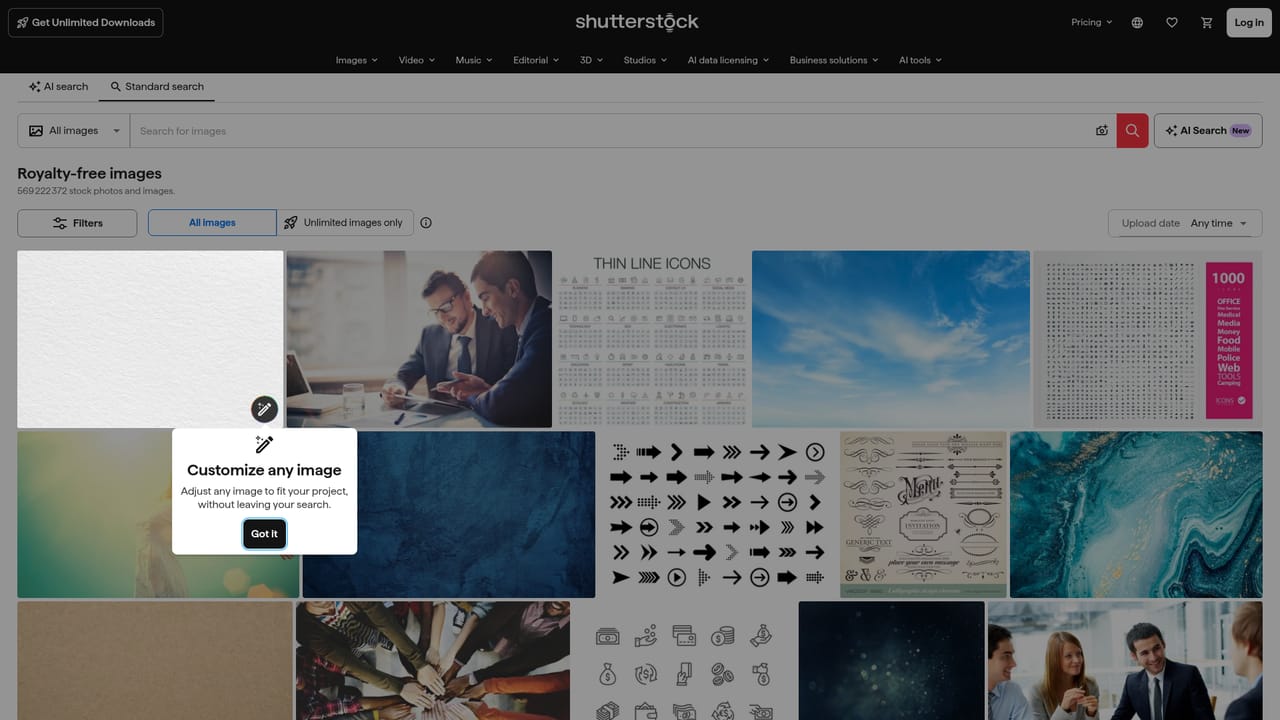This screenshot has height=720, width=1280.
Task: Expand the Music menu
Action: 474,60
